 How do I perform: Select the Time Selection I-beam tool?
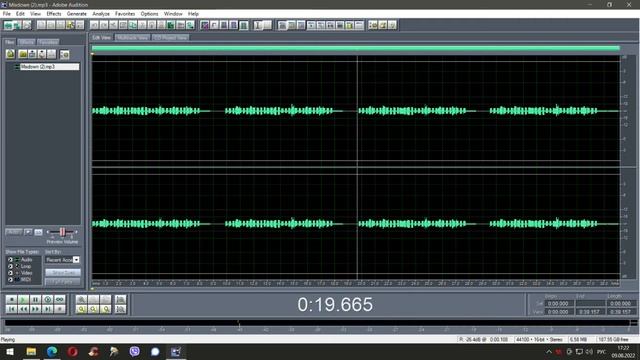(258, 25)
